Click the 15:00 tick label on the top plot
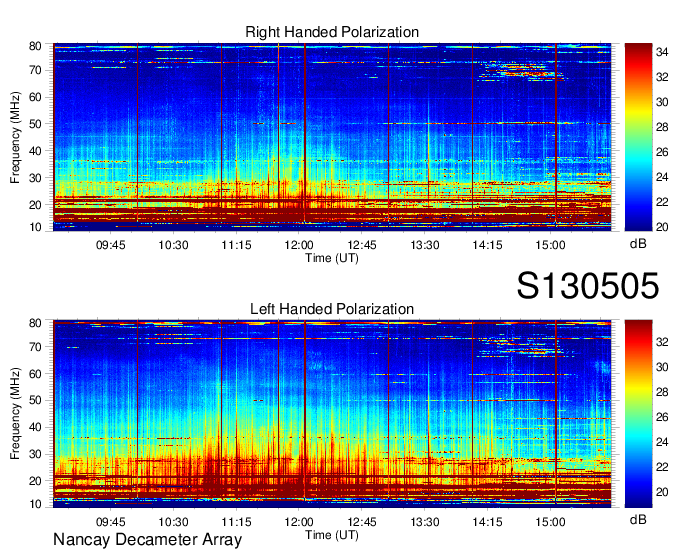 pos(550,245)
